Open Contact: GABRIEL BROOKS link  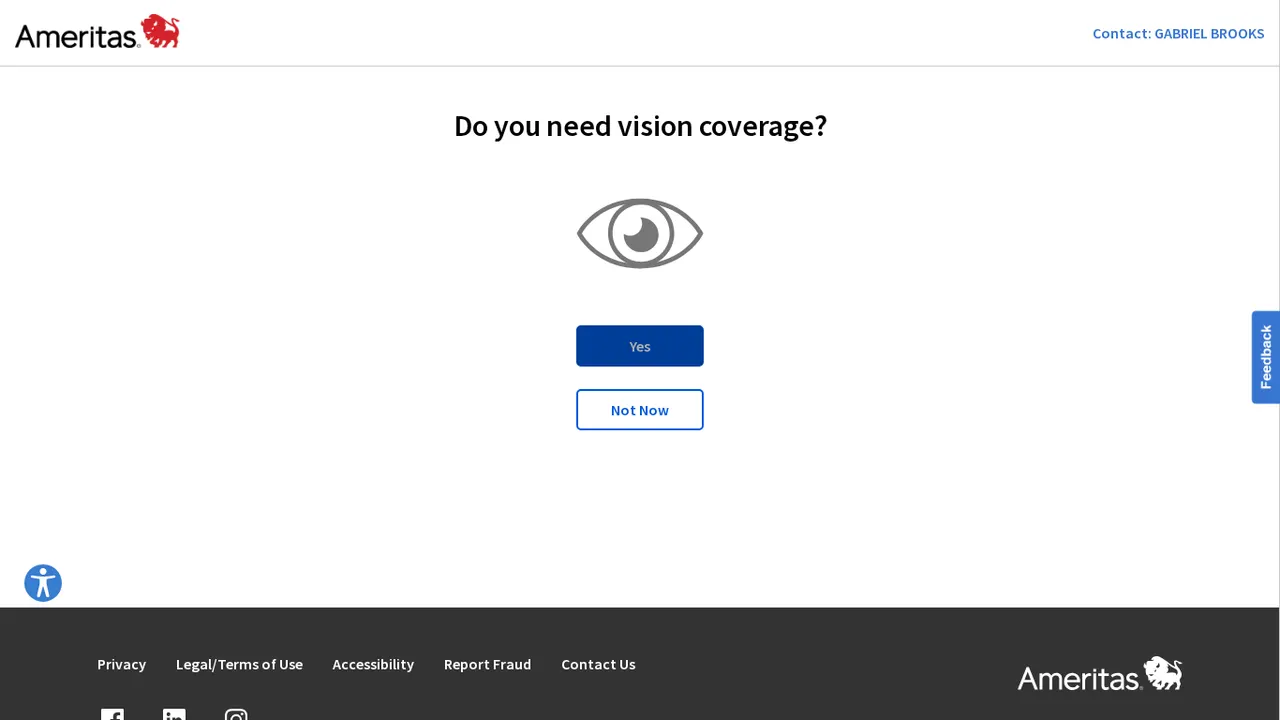(x=1178, y=33)
